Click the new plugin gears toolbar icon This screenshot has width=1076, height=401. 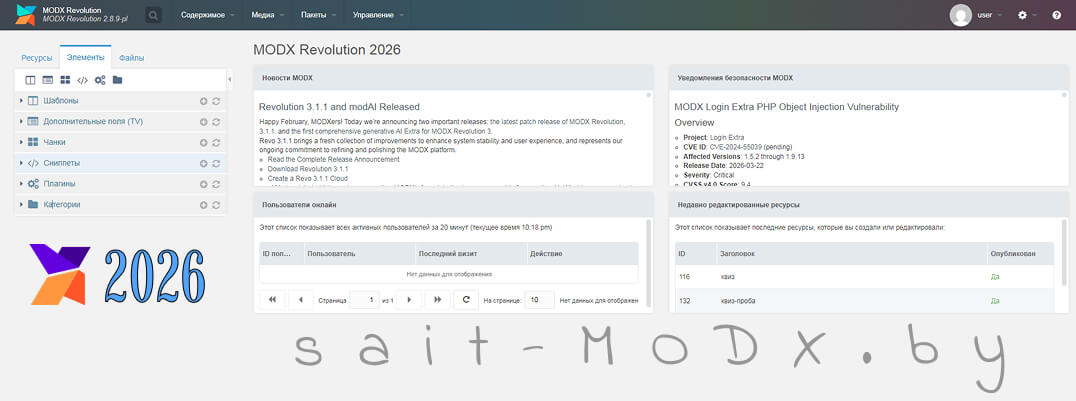[100, 80]
